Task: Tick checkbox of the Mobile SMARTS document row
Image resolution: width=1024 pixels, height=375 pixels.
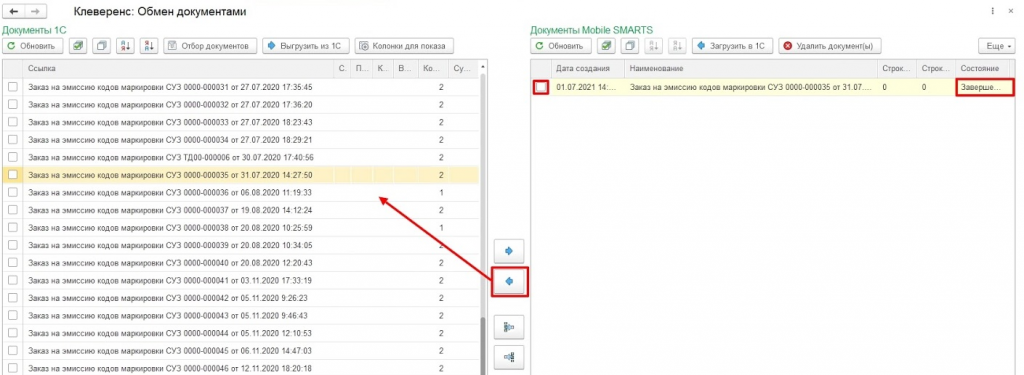Action: (x=541, y=87)
